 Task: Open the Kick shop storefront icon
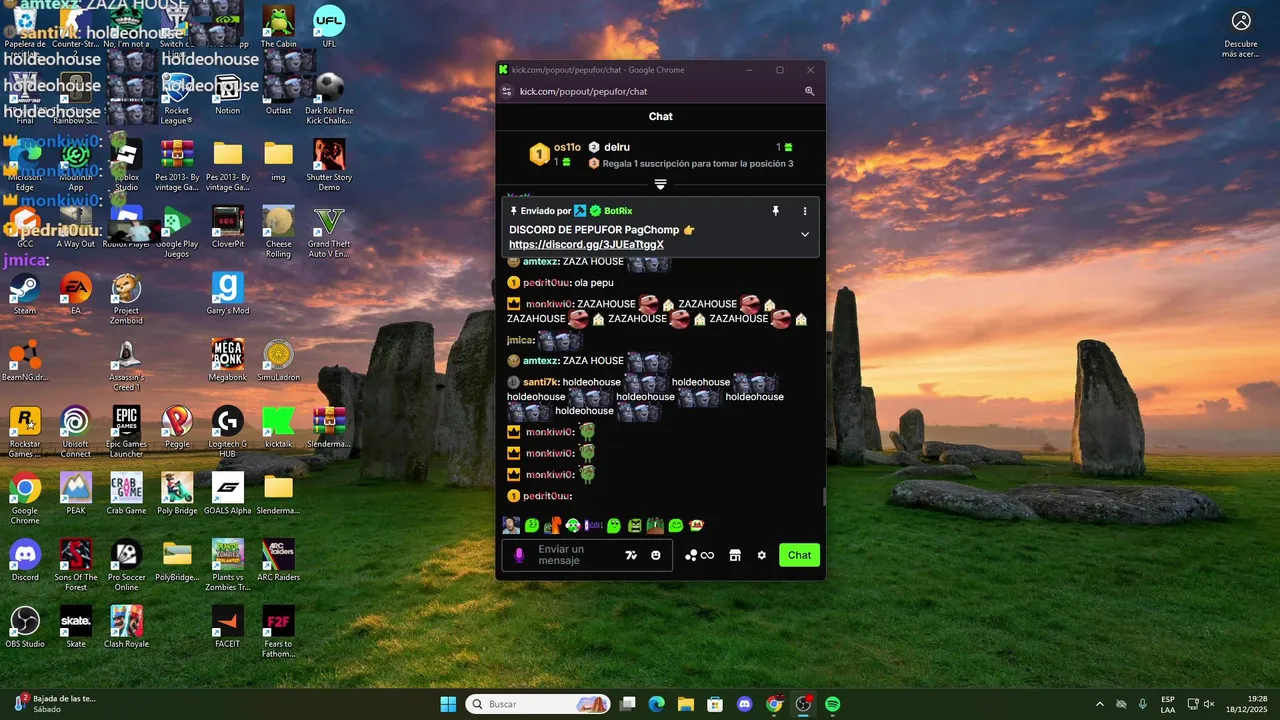(735, 555)
